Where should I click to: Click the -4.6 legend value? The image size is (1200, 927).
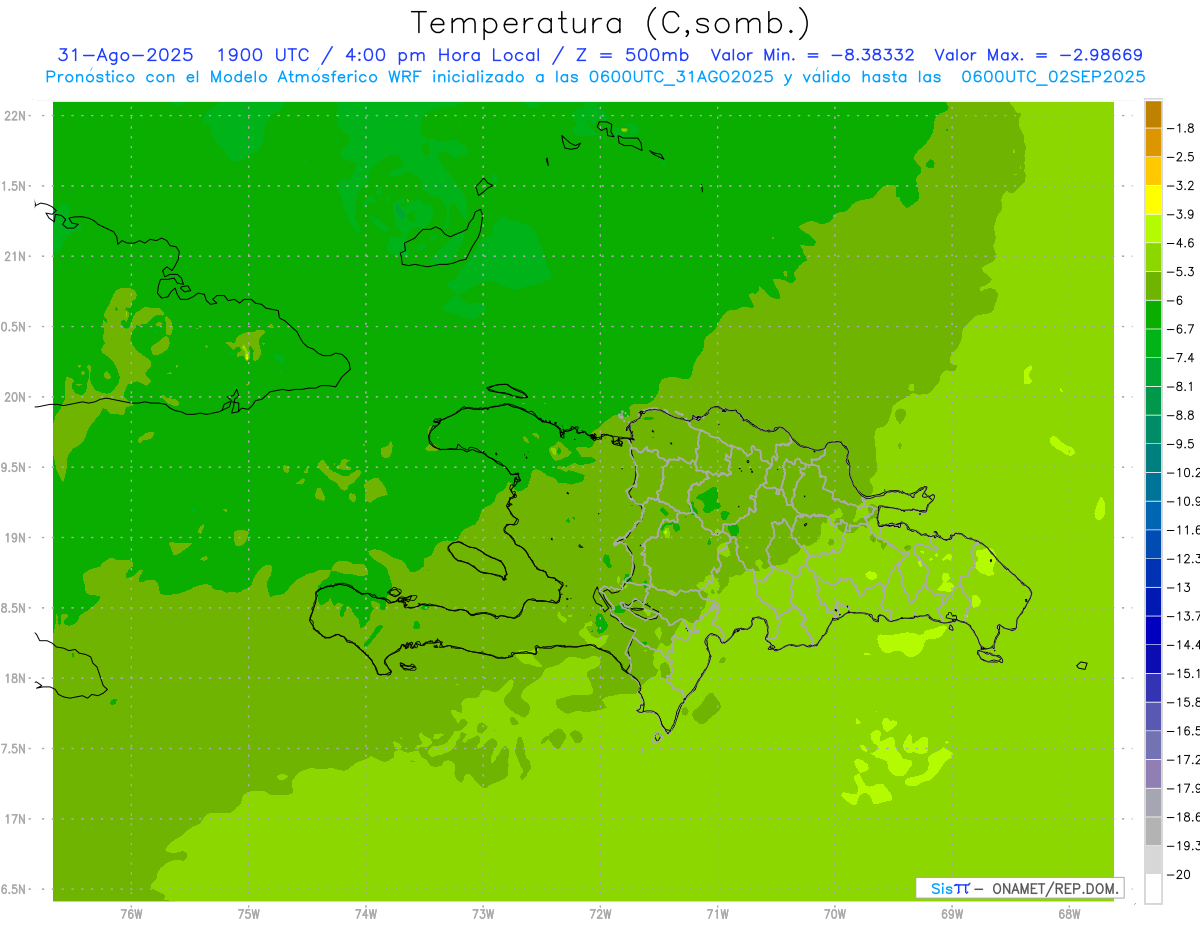[1181, 243]
